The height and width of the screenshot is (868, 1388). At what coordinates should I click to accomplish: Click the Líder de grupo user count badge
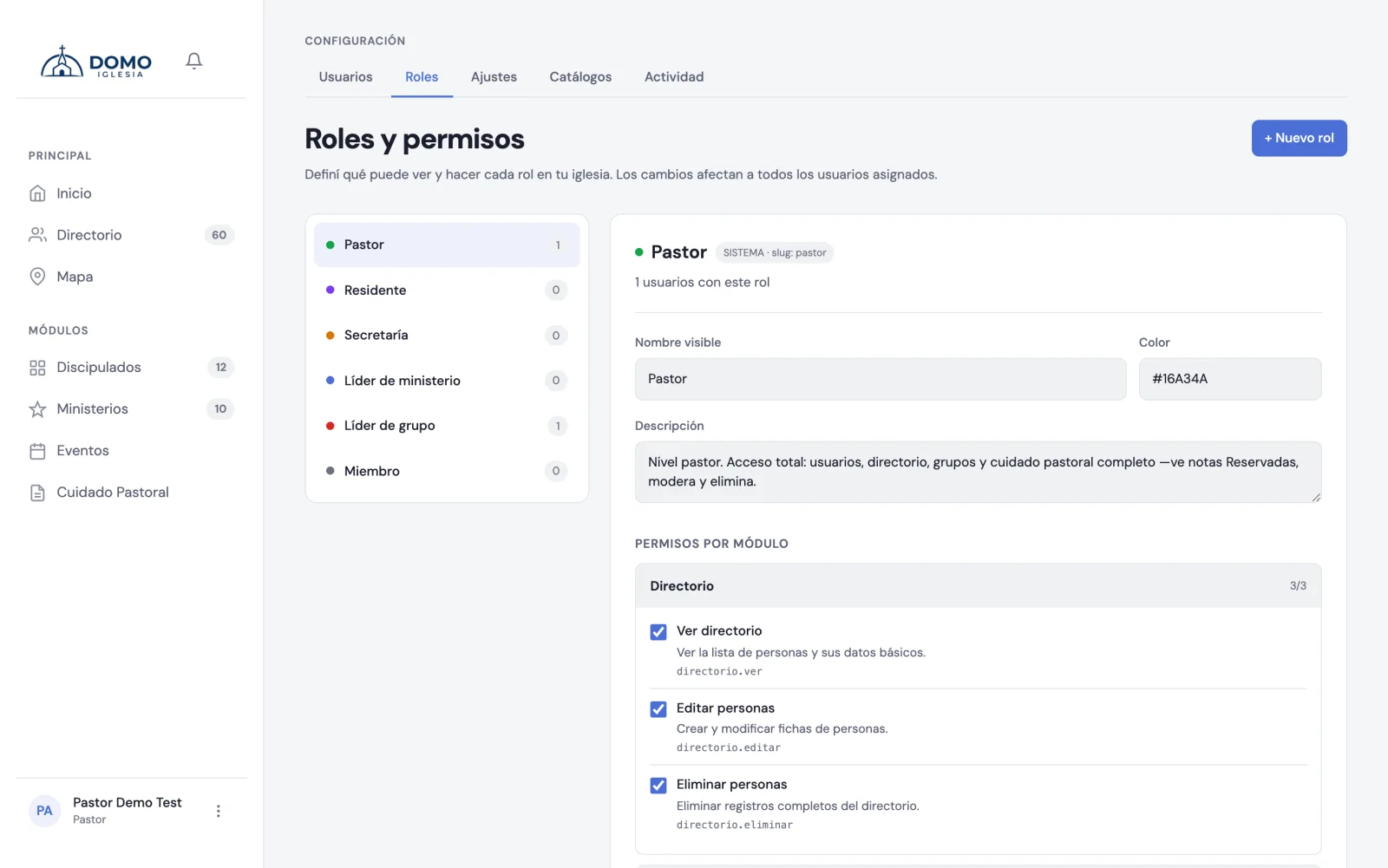(558, 426)
